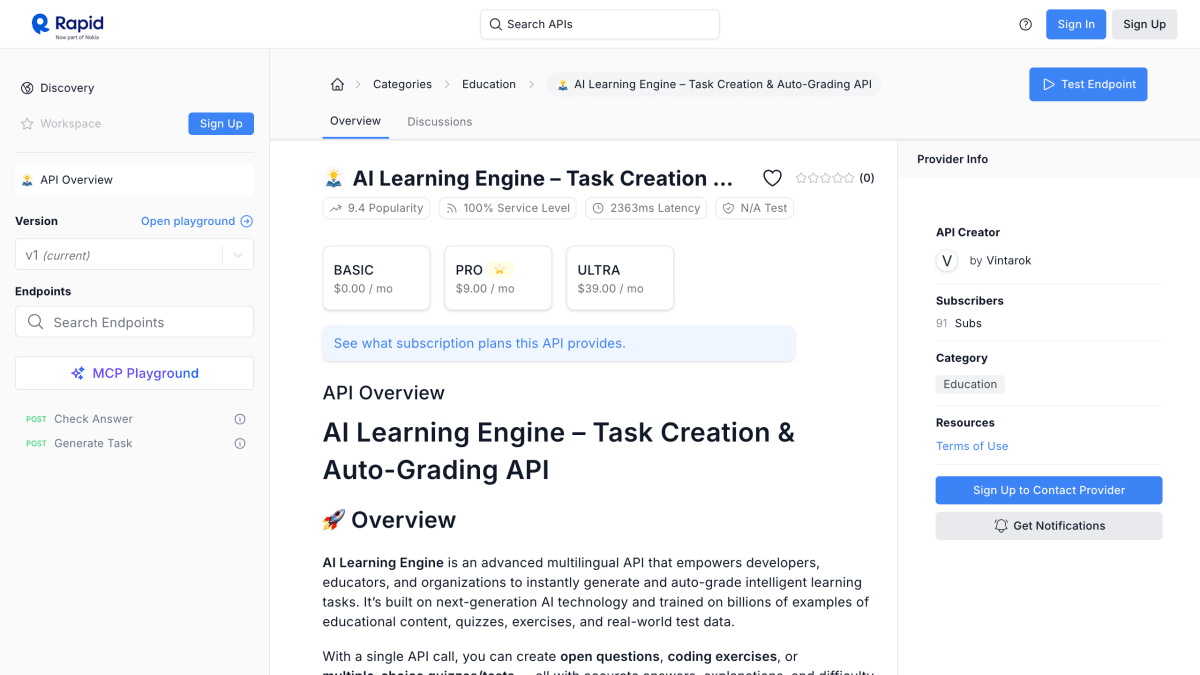Click the Test Endpoint button

click(x=1088, y=84)
